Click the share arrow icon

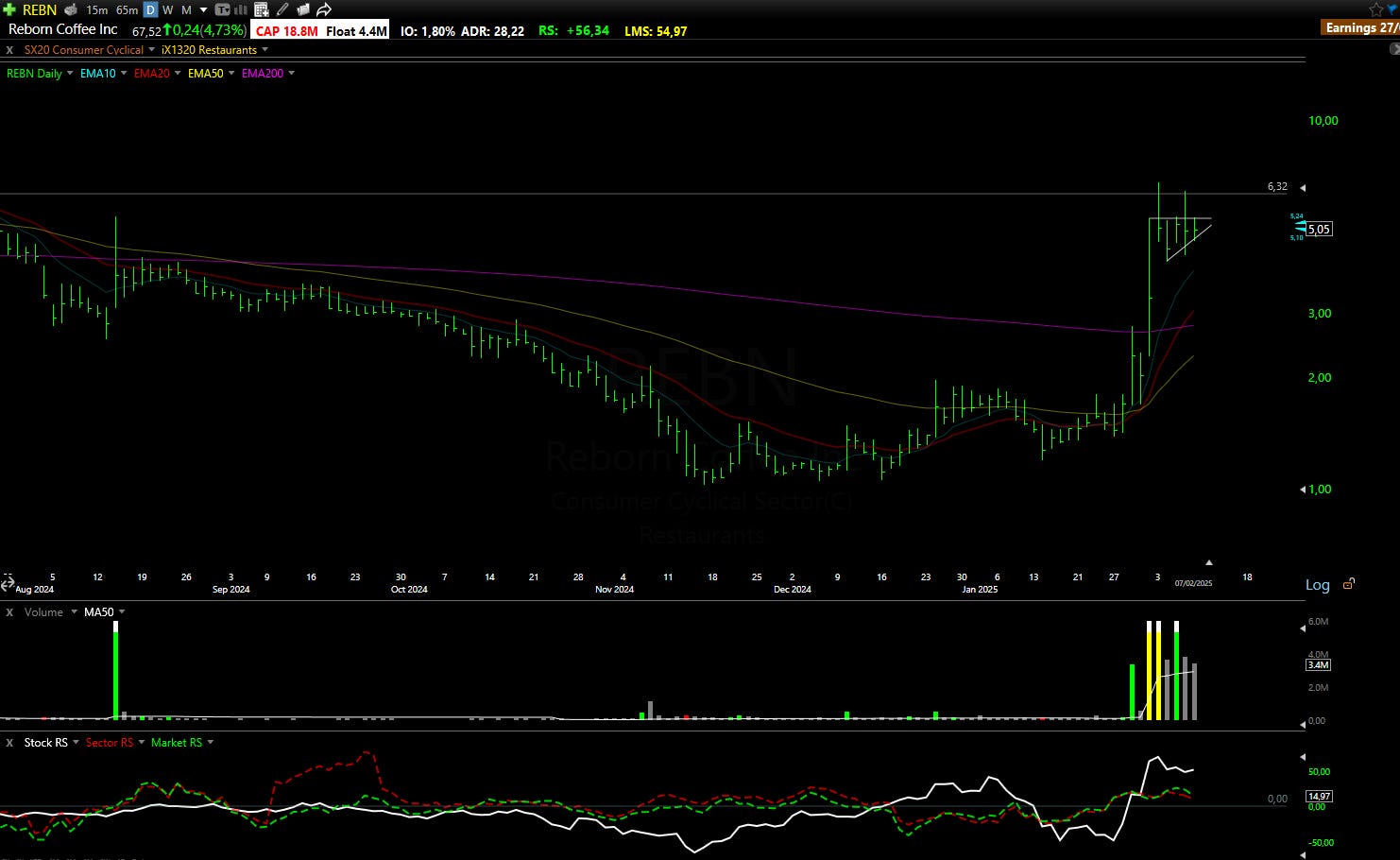(324, 9)
